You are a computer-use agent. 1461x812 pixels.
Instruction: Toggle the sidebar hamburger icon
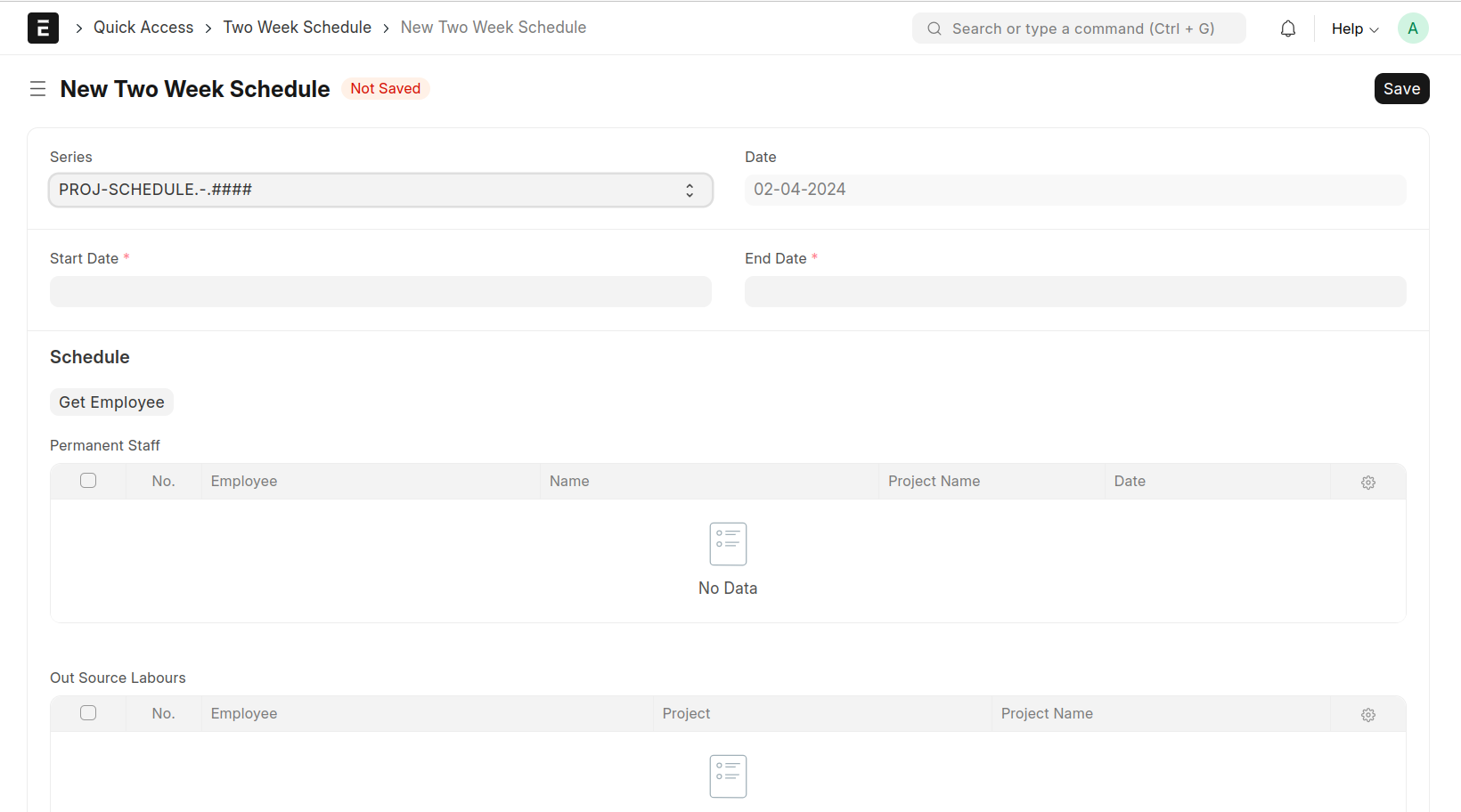[37, 89]
